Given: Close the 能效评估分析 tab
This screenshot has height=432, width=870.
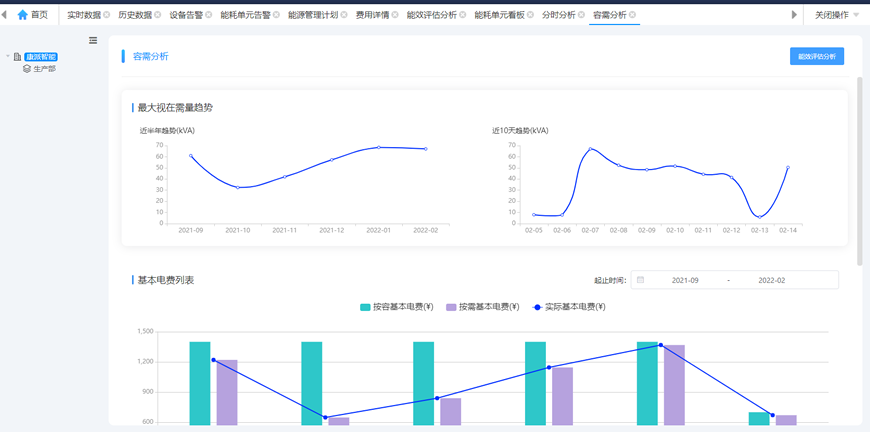Looking at the screenshot, I should (463, 15).
